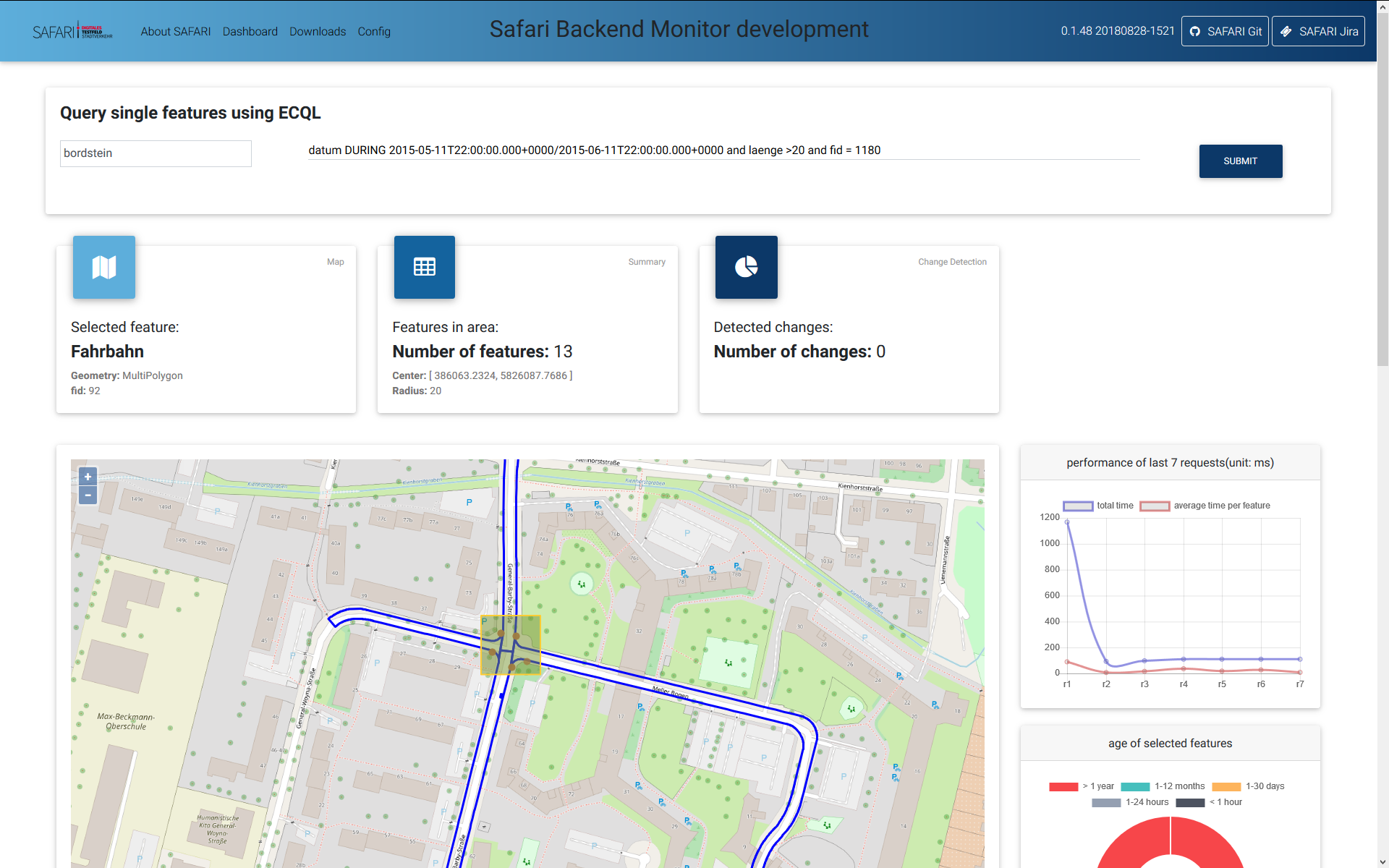Click the Center coordinates text
The height and width of the screenshot is (868, 1389).
coord(483,375)
